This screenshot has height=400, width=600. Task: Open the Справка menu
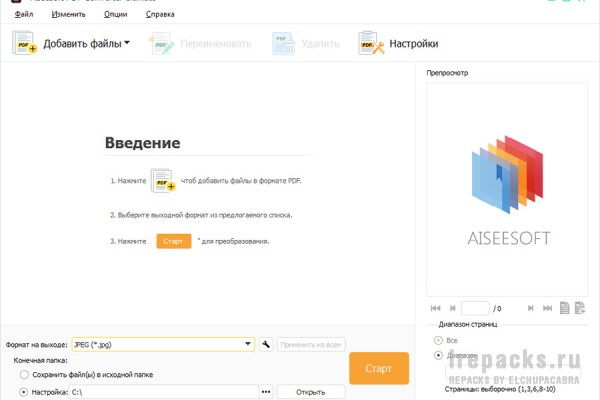pos(160,14)
